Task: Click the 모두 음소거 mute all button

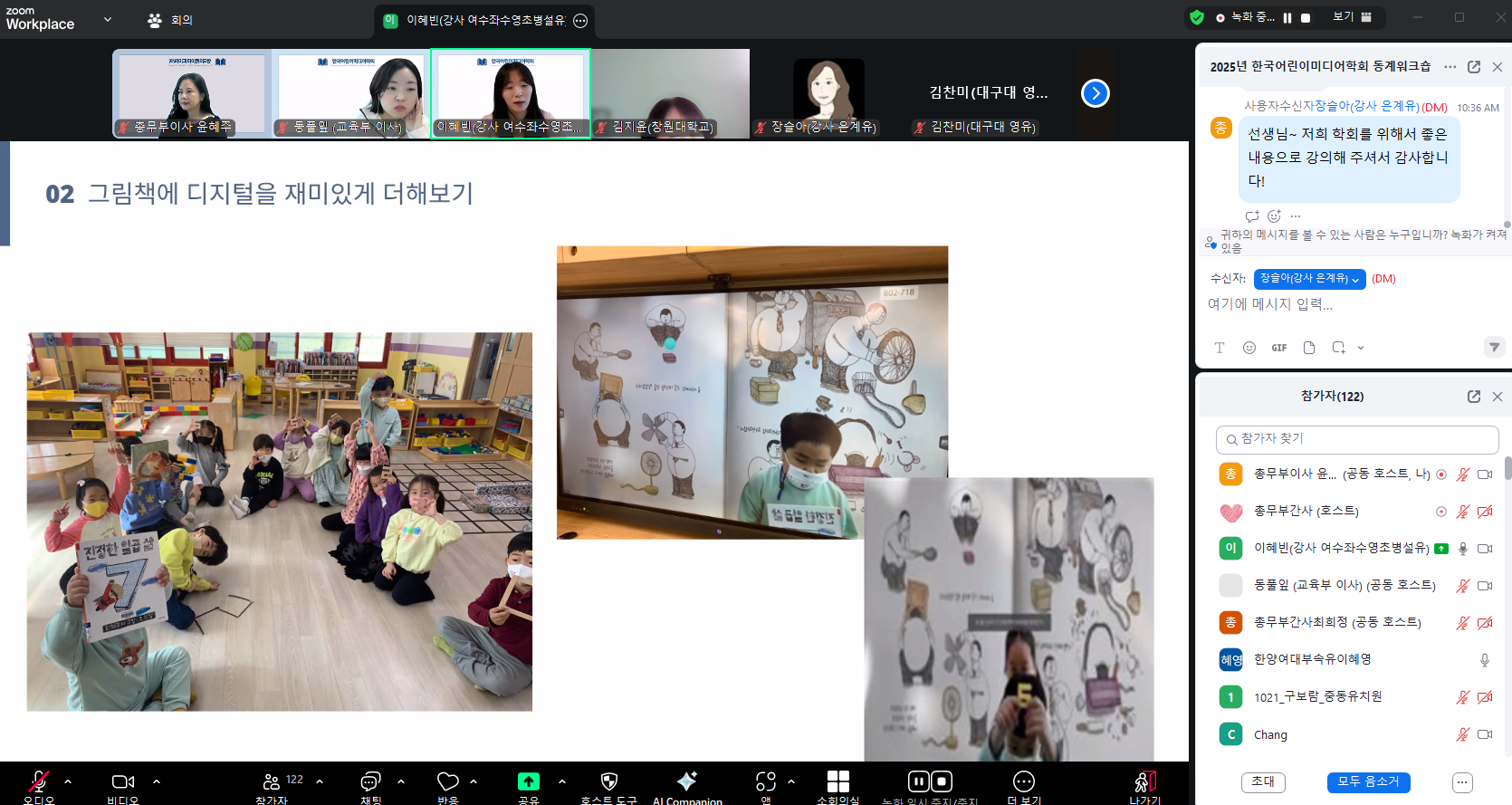Action: tap(1368, 781)
